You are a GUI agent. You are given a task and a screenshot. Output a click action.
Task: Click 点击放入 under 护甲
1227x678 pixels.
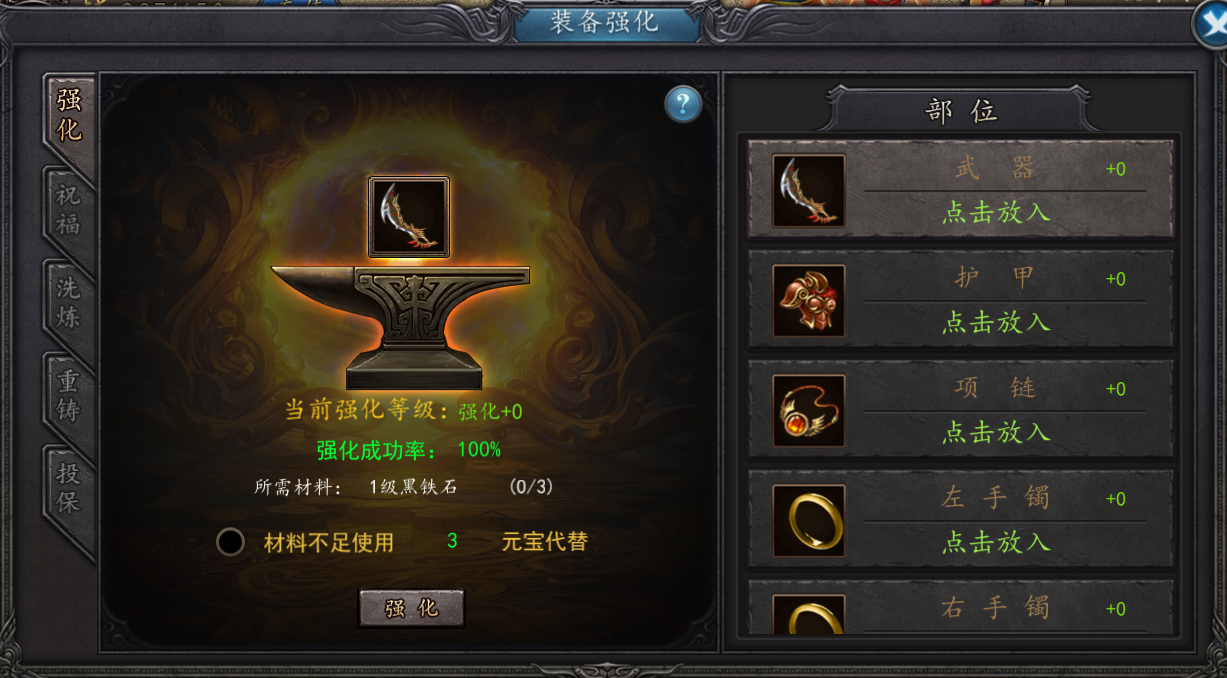point(996,322)
